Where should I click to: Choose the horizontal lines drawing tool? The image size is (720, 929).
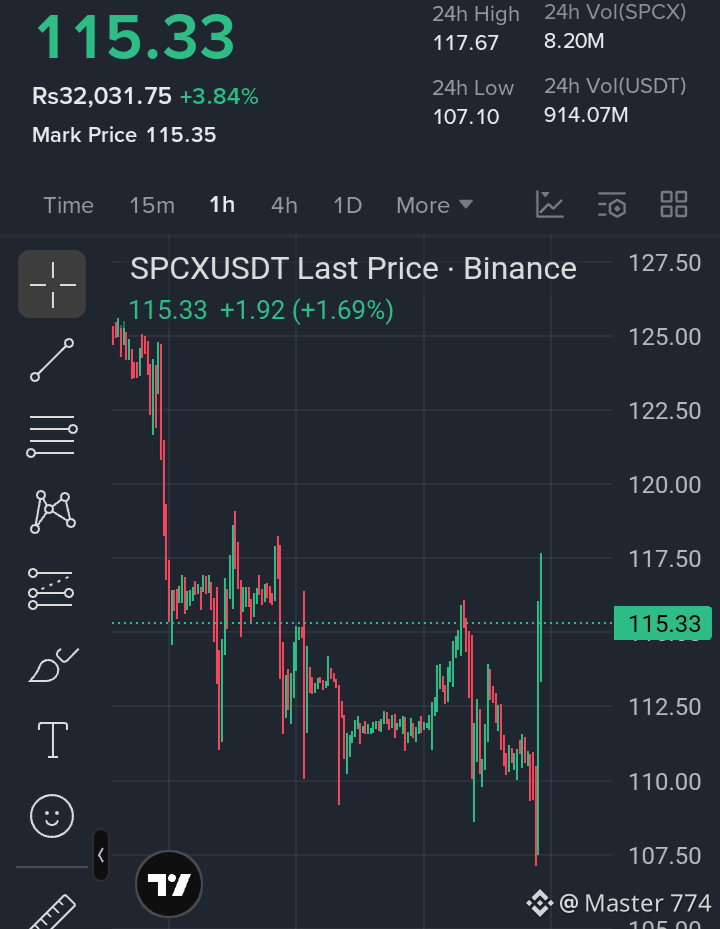52,436
